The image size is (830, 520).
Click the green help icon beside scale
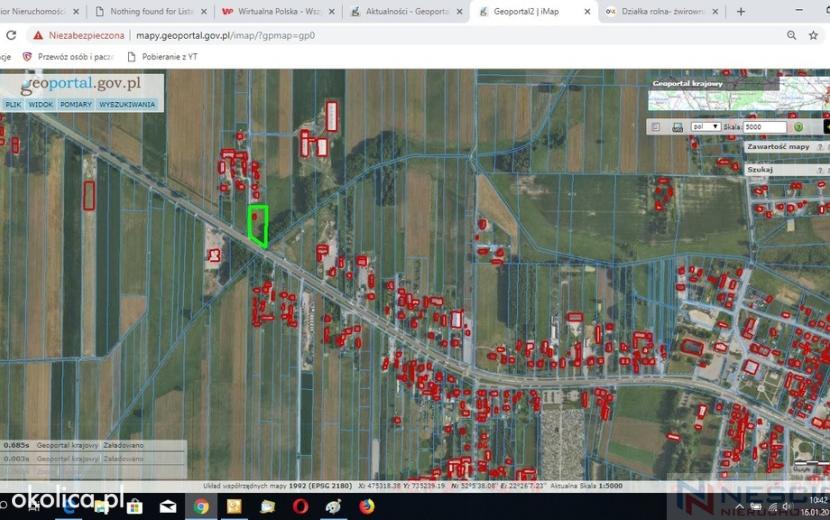[x=798, y=127]
